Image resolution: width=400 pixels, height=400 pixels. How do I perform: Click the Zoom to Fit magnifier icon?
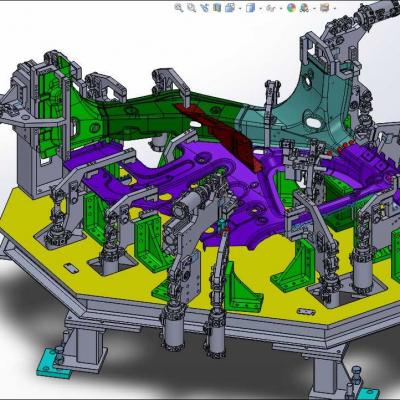pyautogui.click(x=179, y=8)
